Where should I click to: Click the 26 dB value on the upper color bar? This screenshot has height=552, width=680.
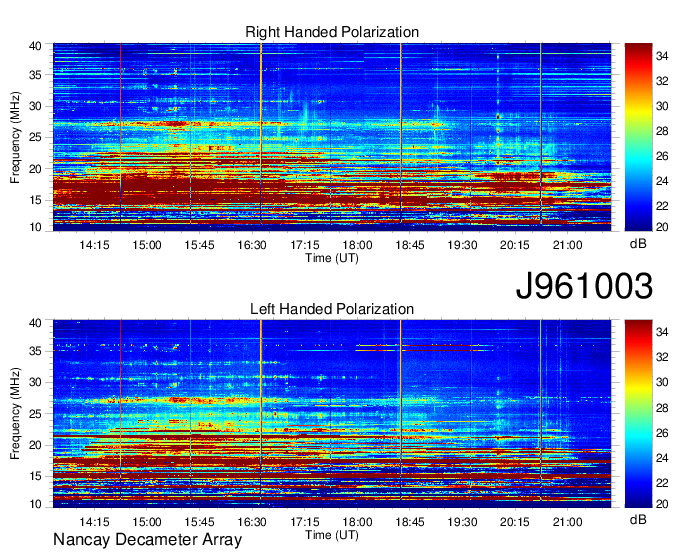click(662, 156)
